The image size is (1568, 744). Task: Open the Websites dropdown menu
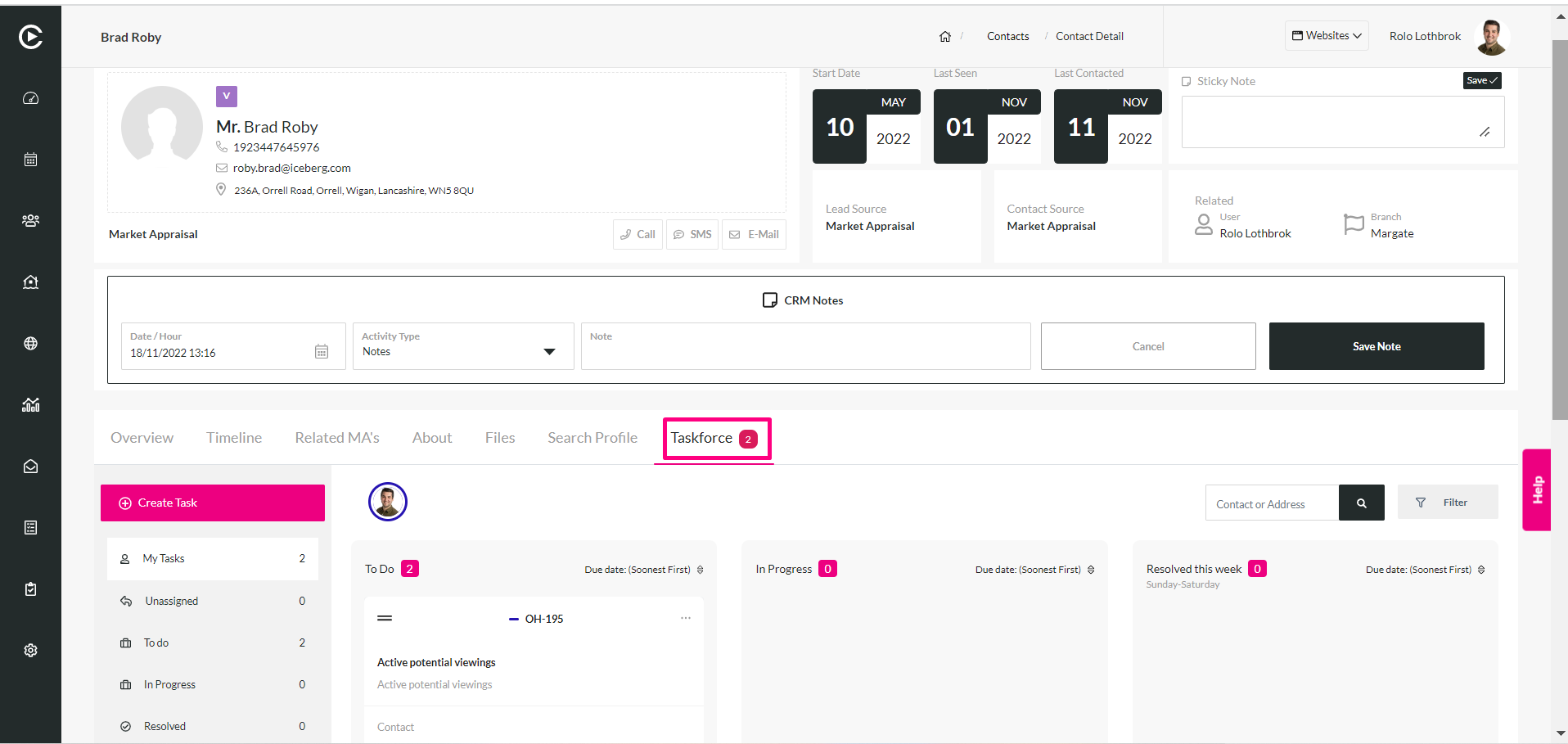point(1327,36)
